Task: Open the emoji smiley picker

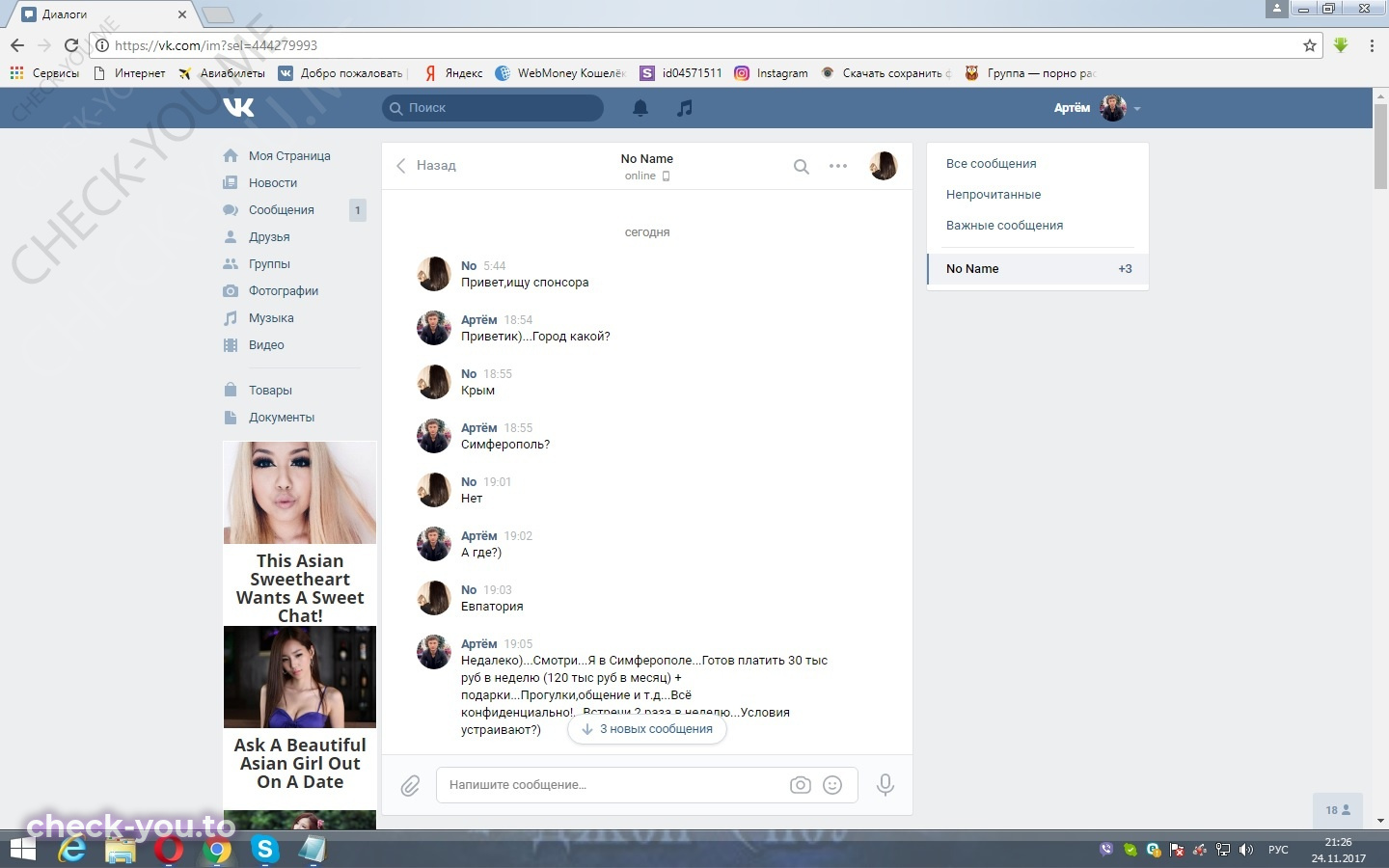Action: tap(832, 785)
